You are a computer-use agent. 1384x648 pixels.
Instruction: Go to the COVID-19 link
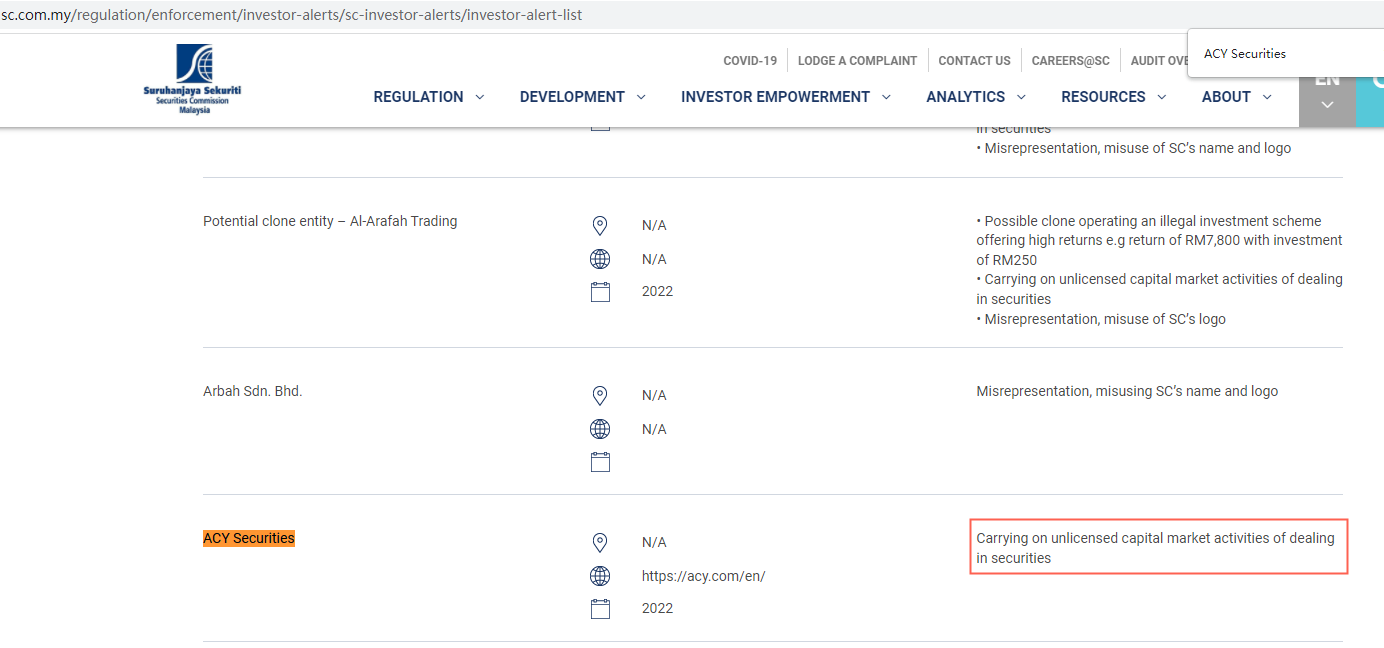(750, 61)
